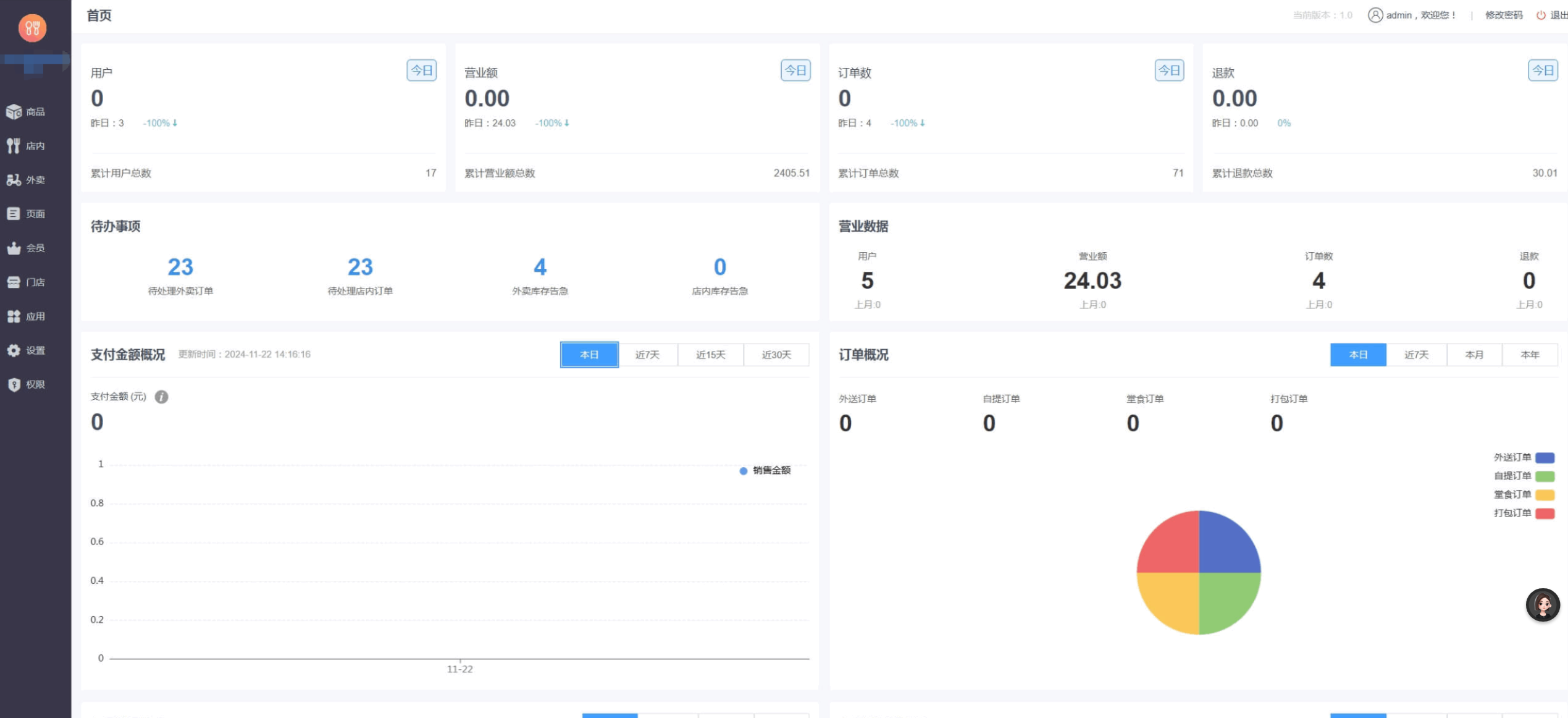The image size is (1568, 718).
Task: Open the 商品 products sidebar icon
Action: 14,112
